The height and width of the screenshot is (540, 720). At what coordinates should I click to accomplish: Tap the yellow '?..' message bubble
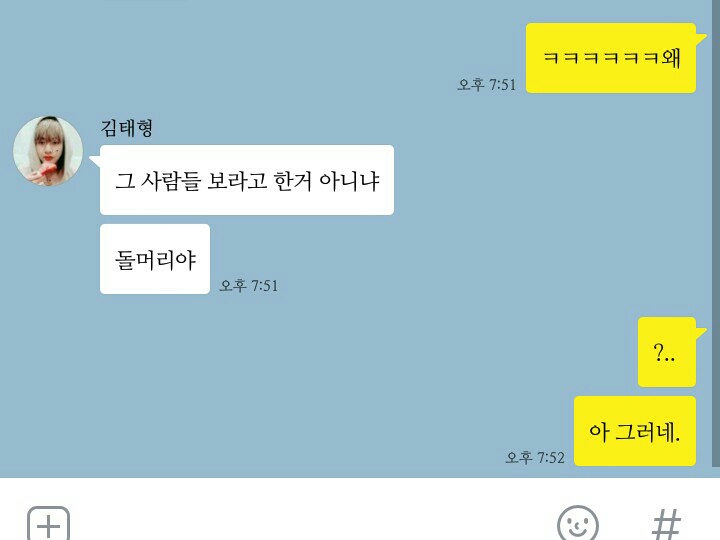click(x=667, y=352)
